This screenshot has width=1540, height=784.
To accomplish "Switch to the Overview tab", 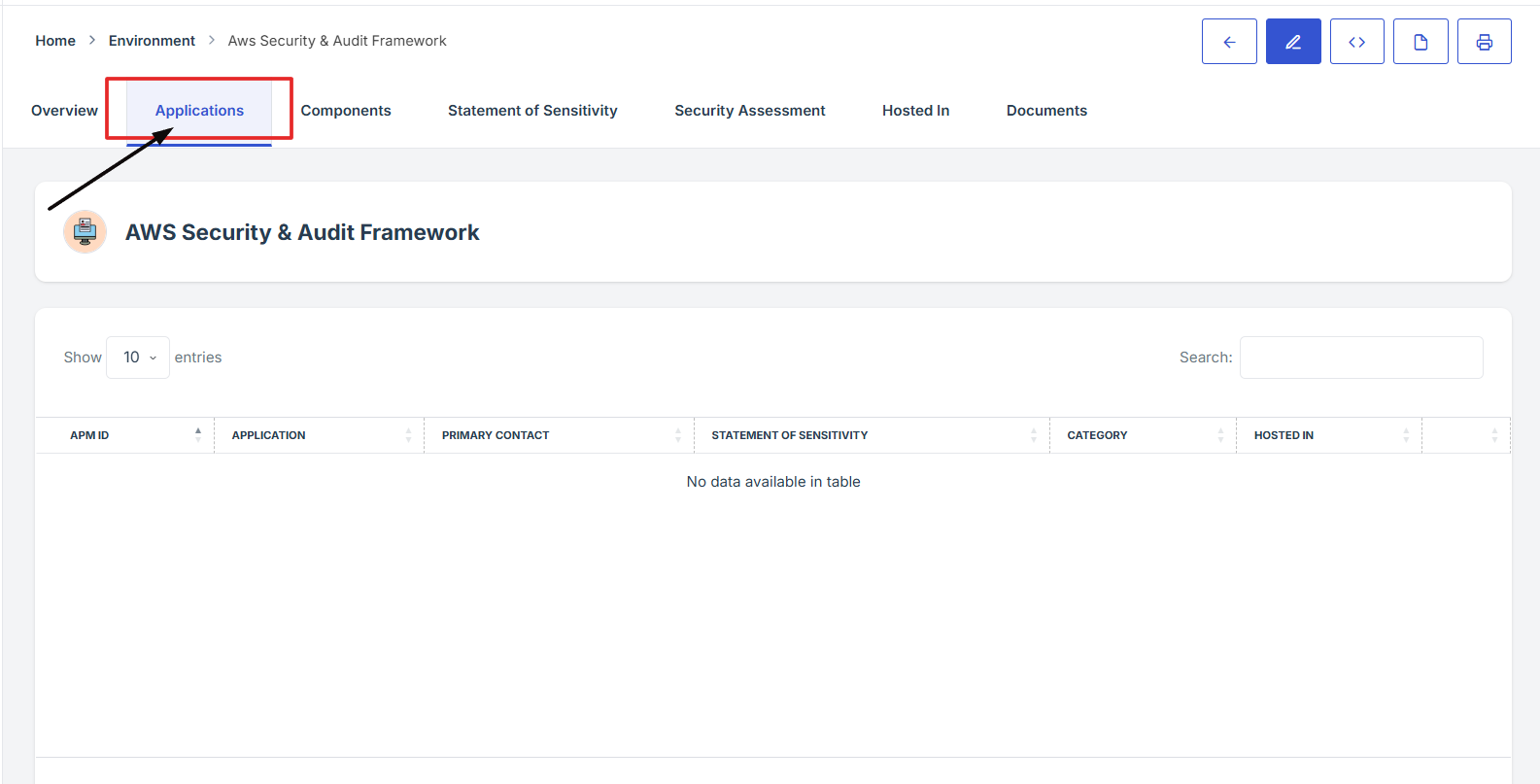I will pos(64,111).
